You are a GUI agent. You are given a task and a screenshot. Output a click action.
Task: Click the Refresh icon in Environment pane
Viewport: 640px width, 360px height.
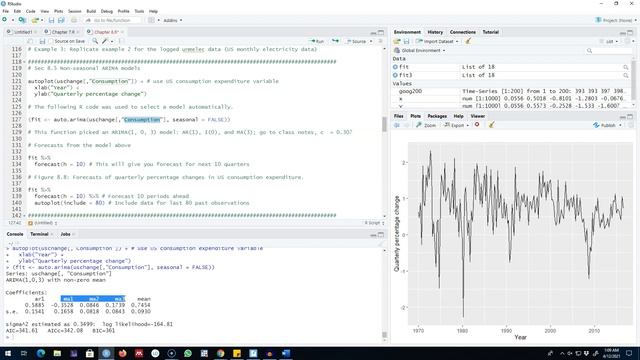point(628,41)
